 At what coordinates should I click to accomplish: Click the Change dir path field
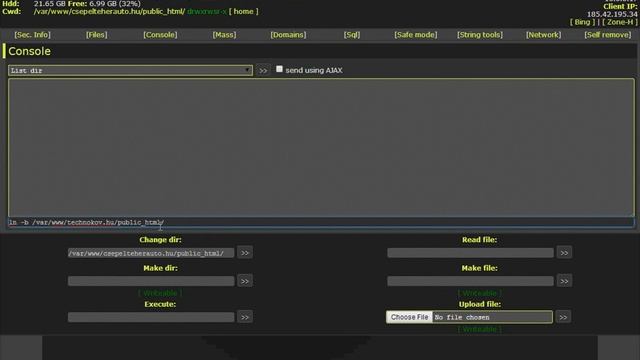pyautogui.click(x=151, y=253)
